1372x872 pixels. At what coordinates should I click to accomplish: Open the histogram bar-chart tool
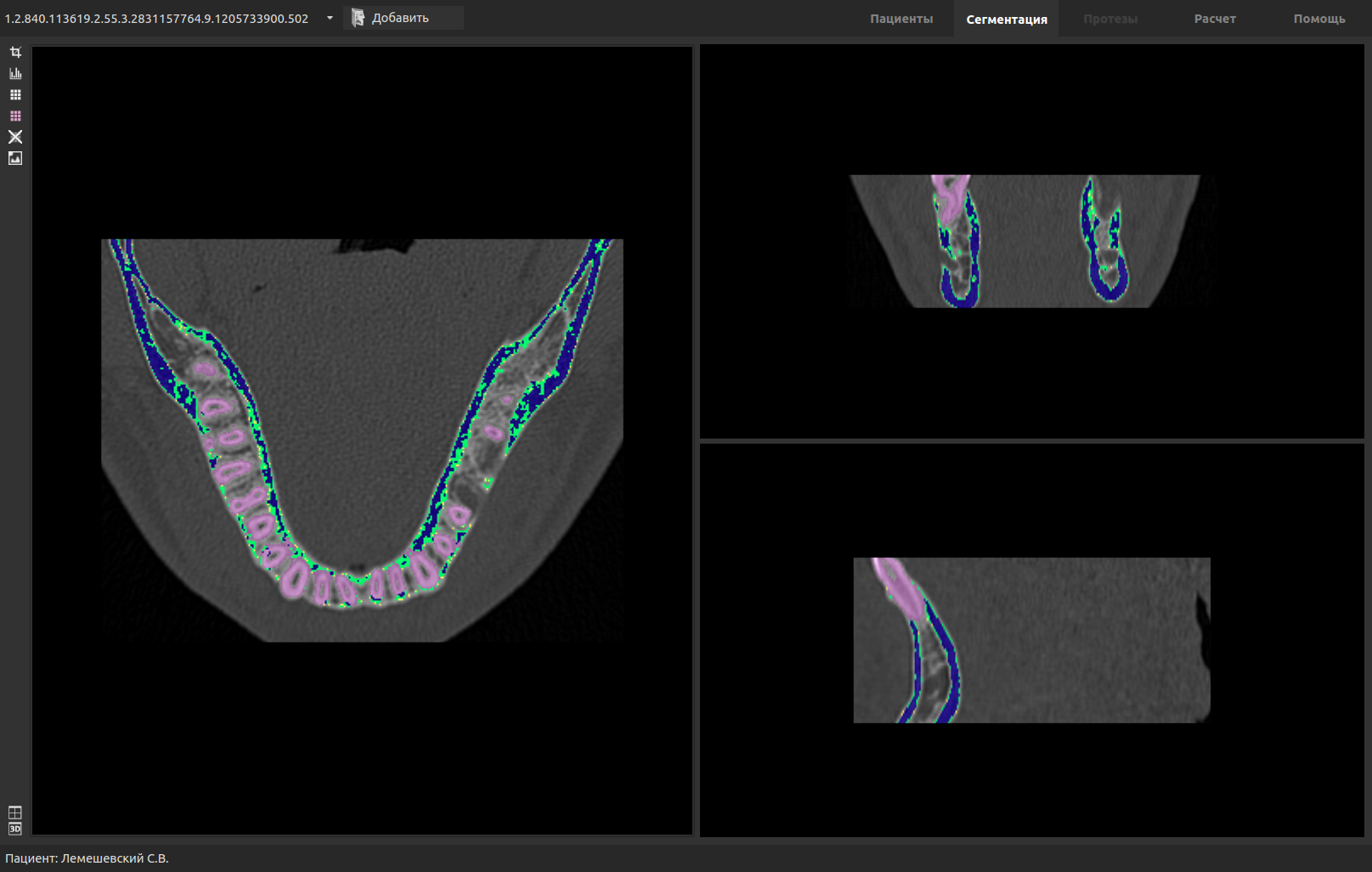[x=15, y=74]
